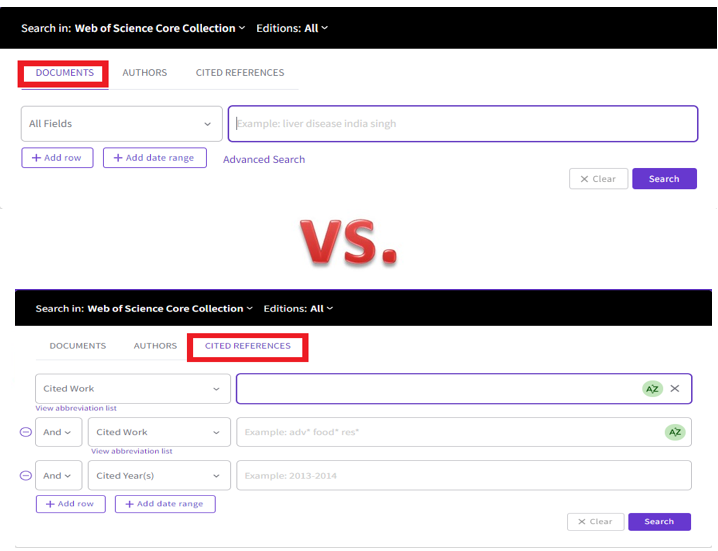Image resolution: width=718 pixels, height=551 pixels.
Task: Switch to Documents tab in lower panel
Action: (x=77, y=346)
